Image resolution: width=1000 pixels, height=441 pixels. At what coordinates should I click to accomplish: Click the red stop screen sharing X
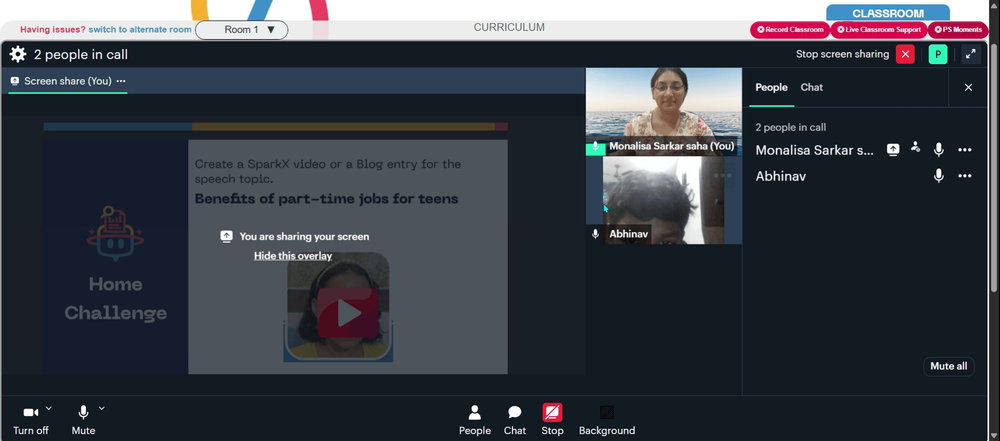point(905,54)
